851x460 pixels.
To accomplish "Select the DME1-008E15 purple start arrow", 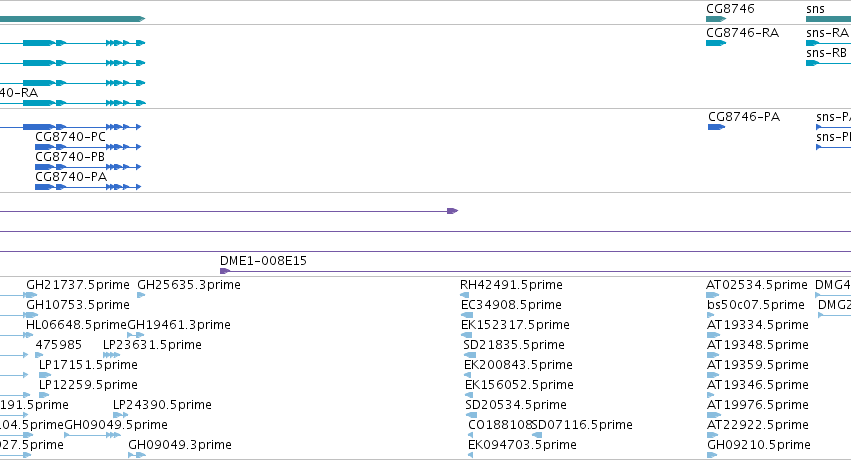I will click(225, 271).
